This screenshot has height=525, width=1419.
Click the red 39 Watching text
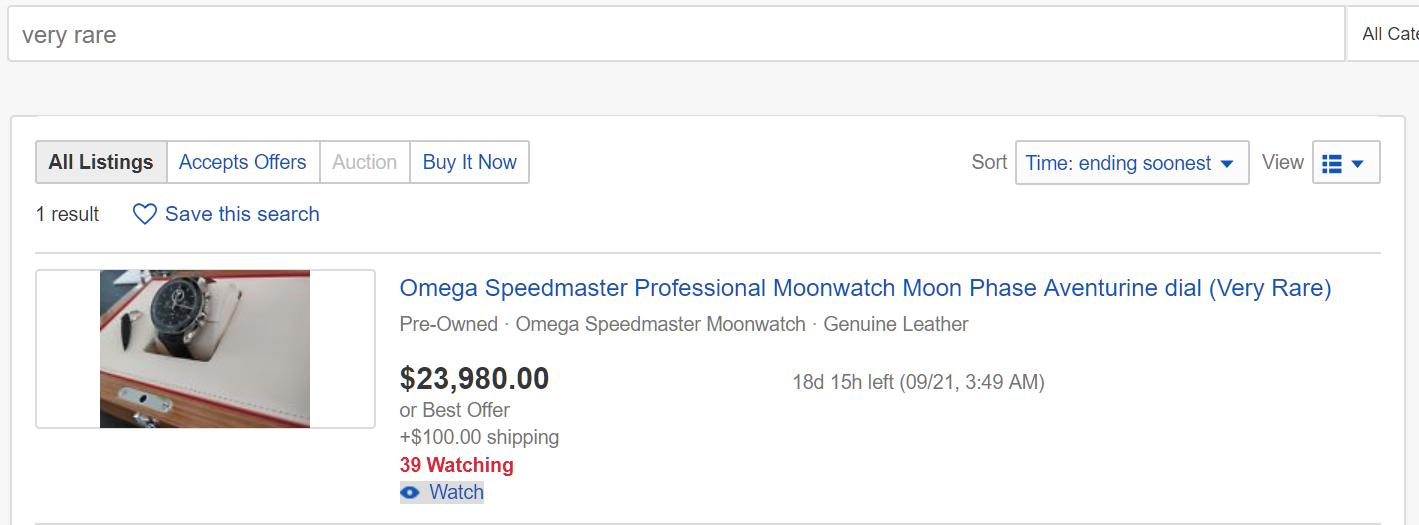pos(456,465)
